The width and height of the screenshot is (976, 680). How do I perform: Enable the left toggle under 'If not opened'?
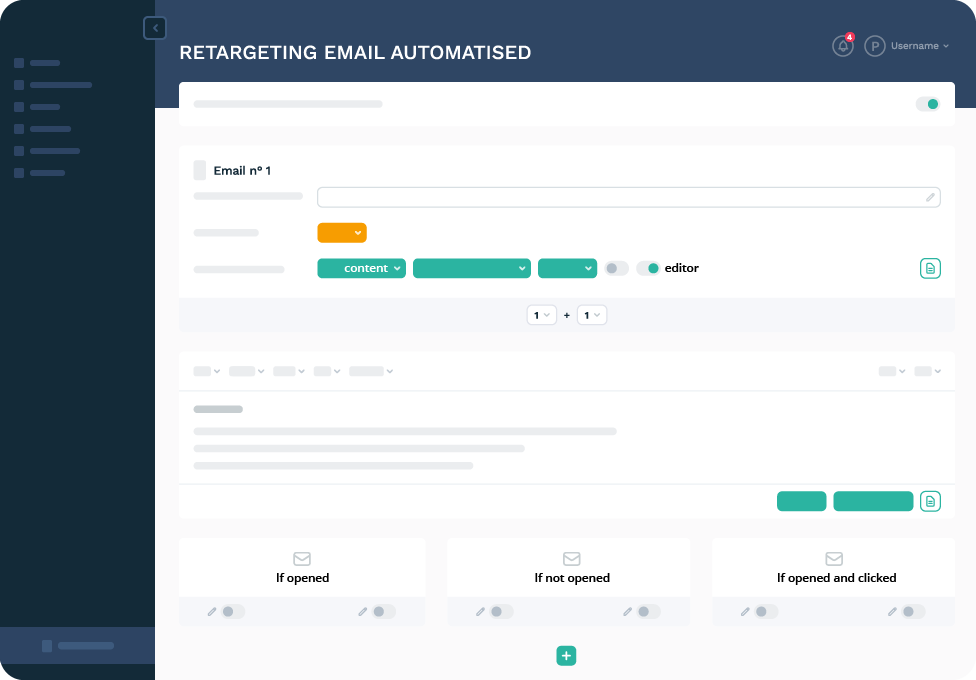(501, 612)
